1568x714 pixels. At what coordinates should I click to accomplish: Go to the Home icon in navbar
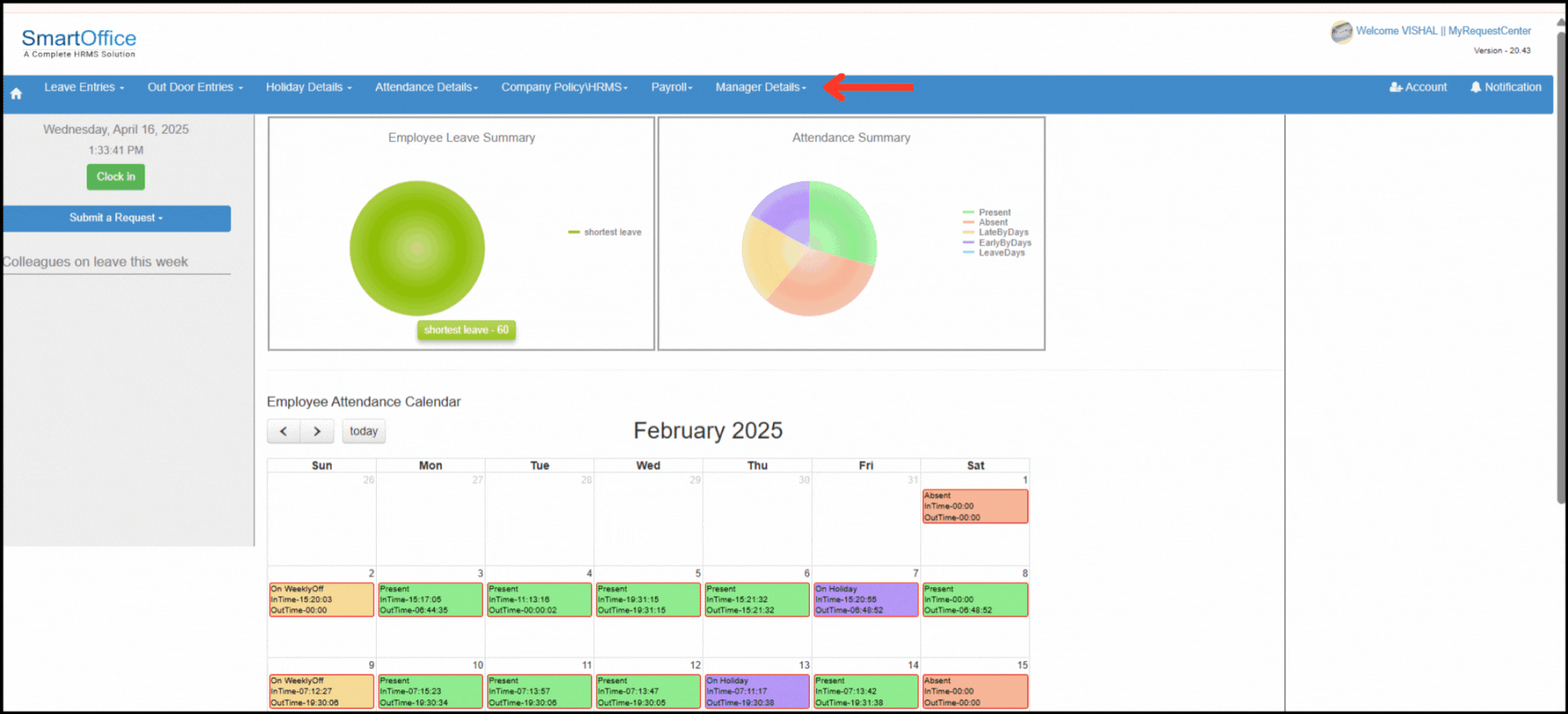point(16,94)
